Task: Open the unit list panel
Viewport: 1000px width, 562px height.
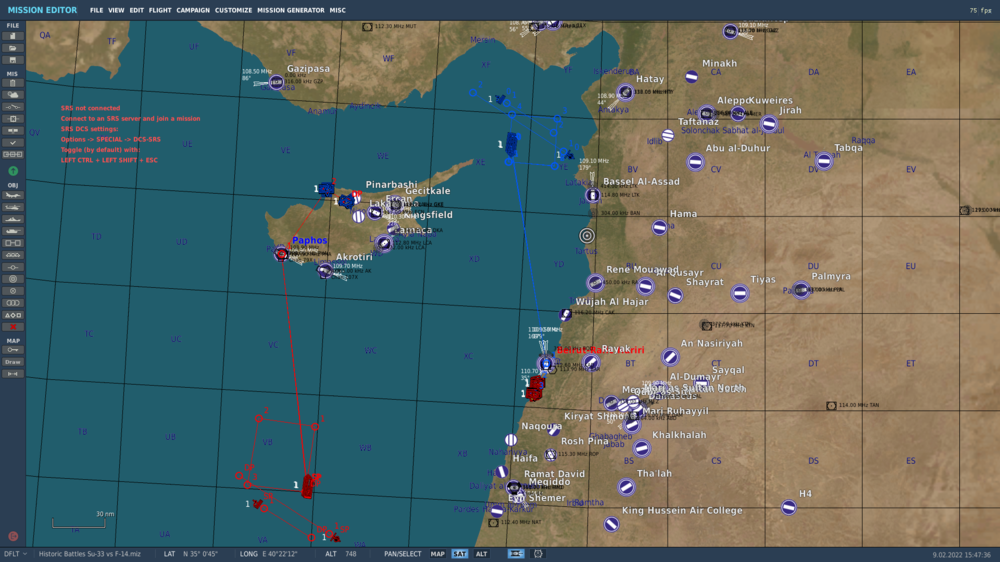Action: 13,315
